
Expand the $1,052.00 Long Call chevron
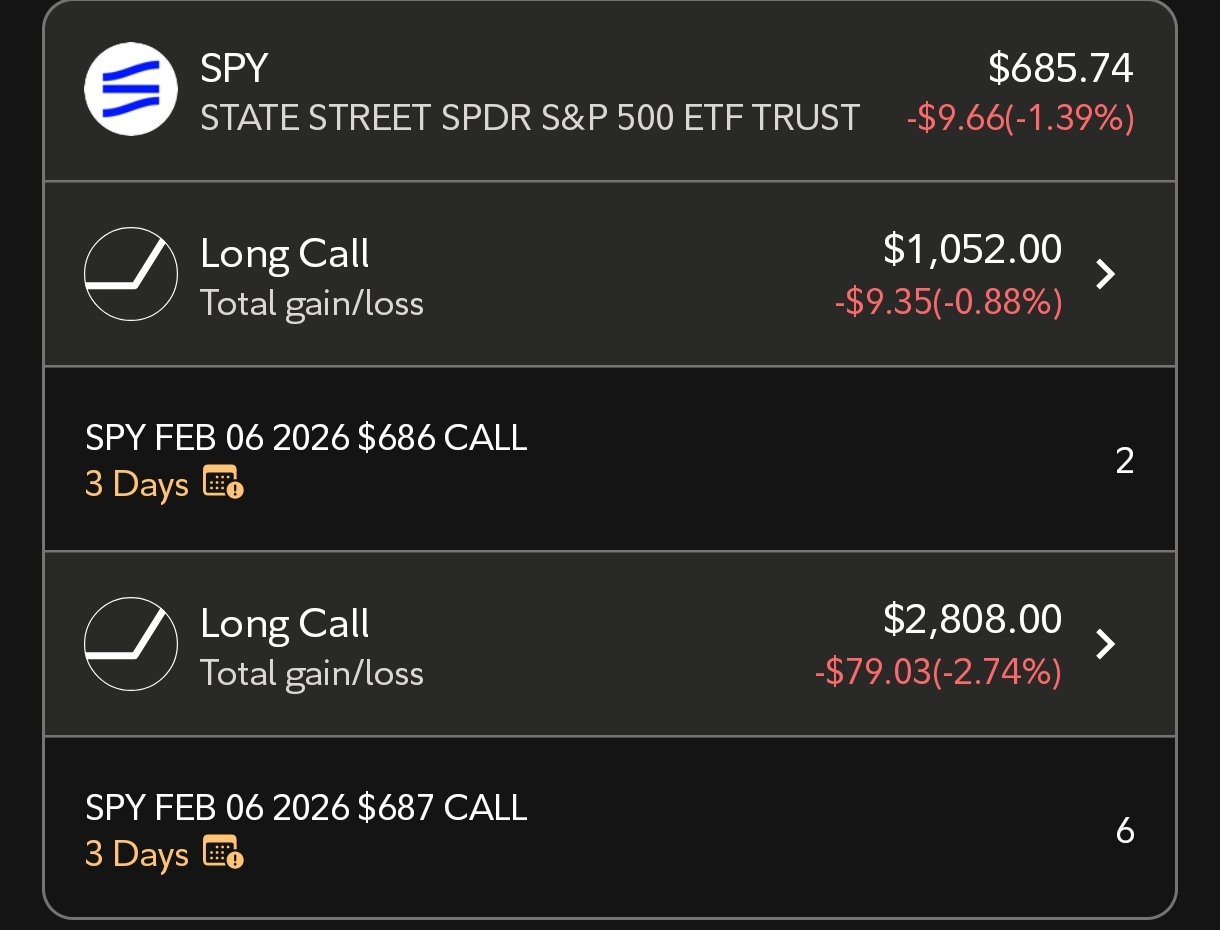pyautogui.click(x=1105, y=274)
